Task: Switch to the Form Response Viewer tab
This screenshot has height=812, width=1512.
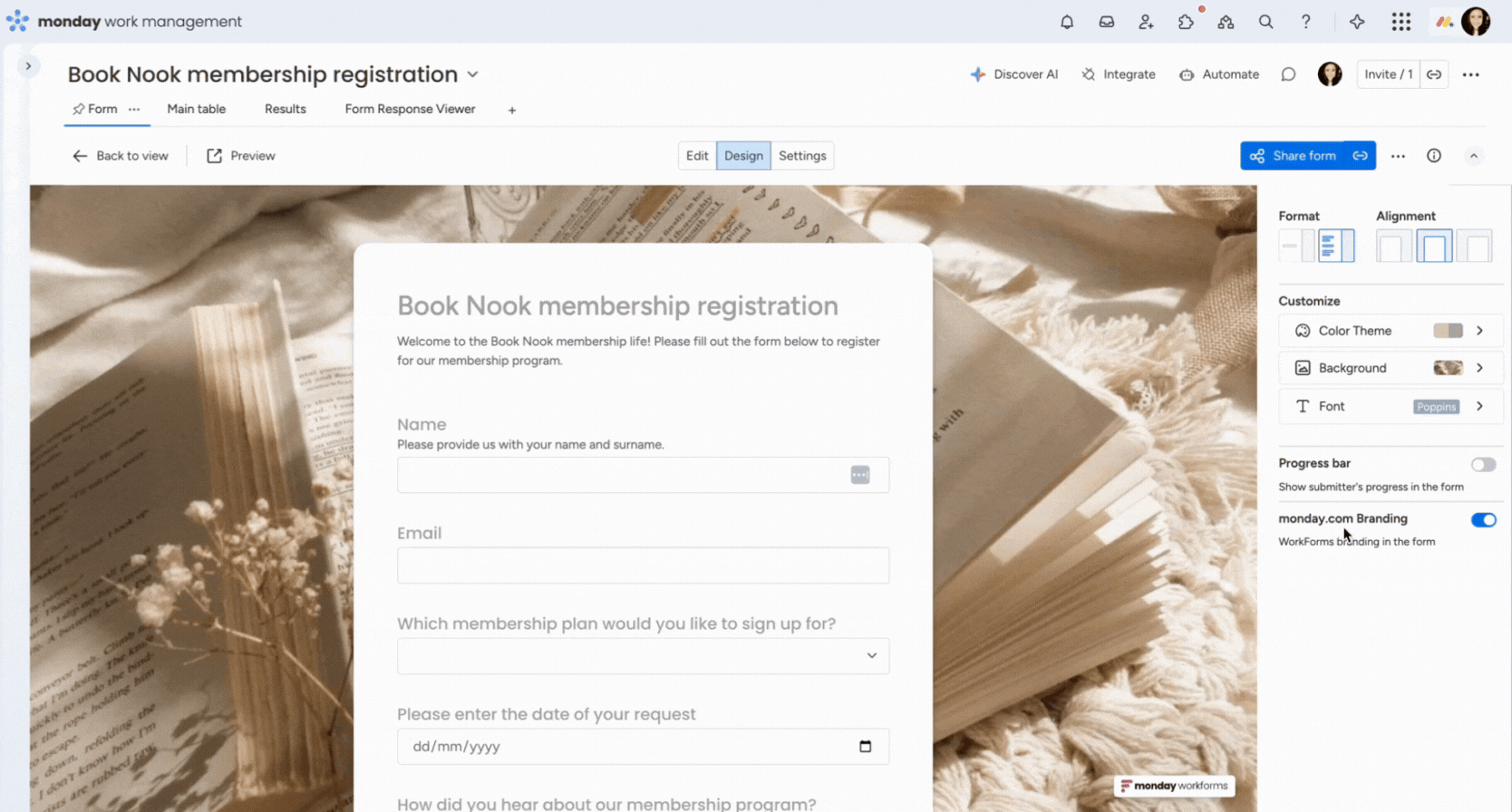Action: pos(410,109)
